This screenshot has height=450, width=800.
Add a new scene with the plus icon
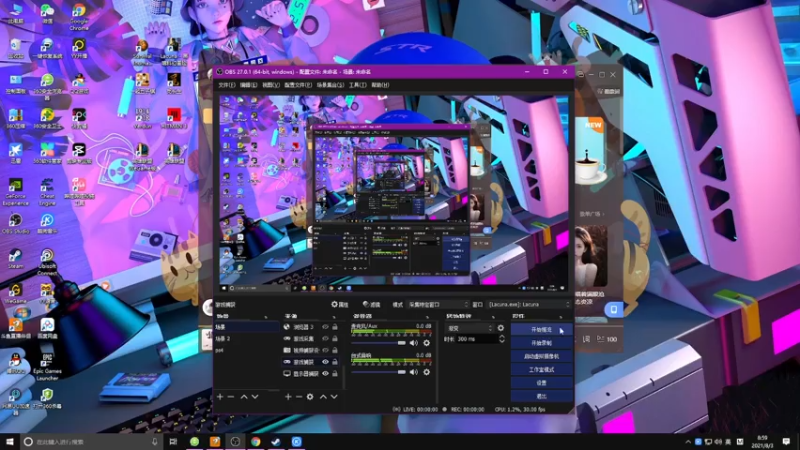click(x=220, y=396)
